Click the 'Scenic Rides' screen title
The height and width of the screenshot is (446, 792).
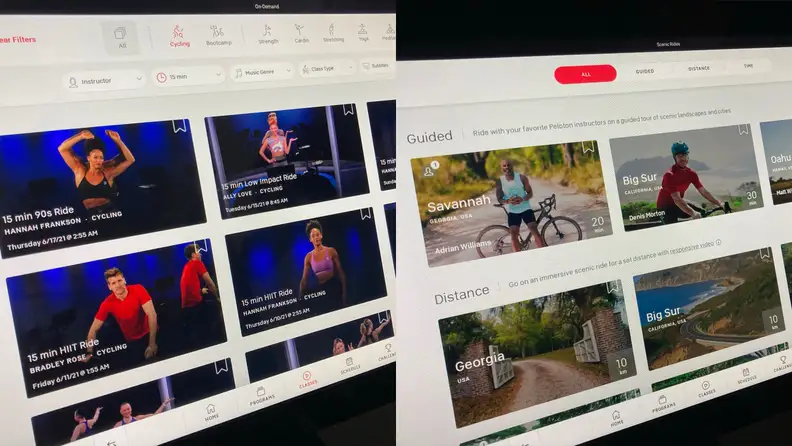[x=668, y=44]
